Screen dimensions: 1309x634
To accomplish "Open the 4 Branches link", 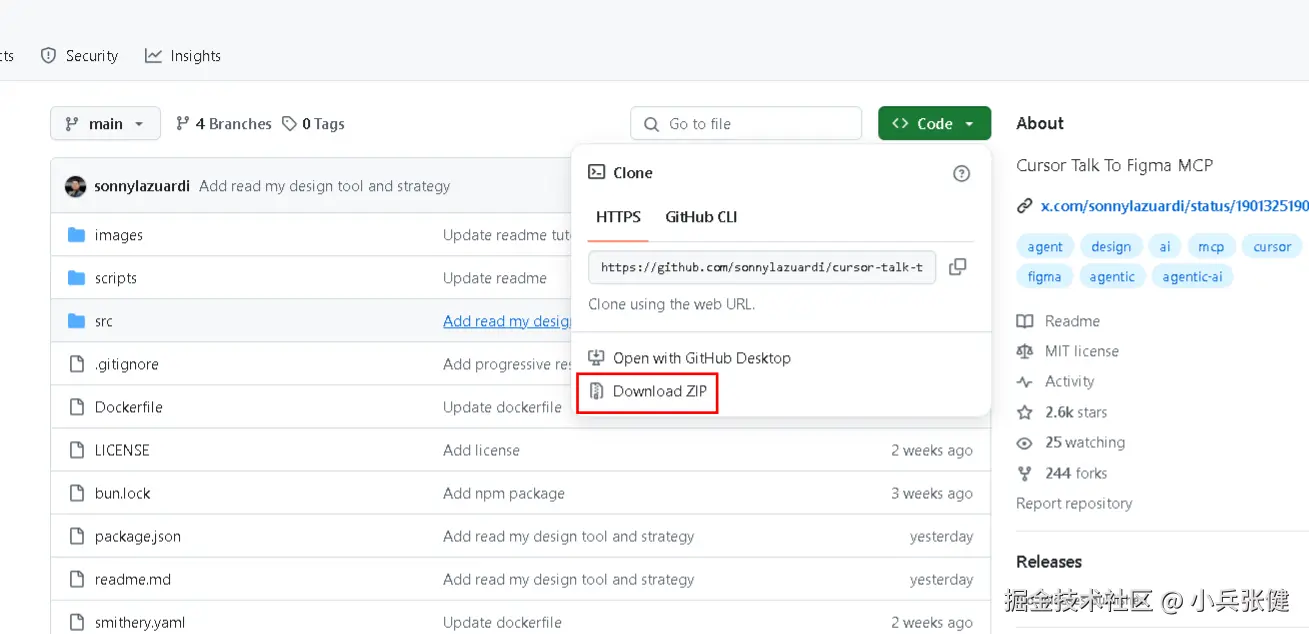I will point(224,124).
